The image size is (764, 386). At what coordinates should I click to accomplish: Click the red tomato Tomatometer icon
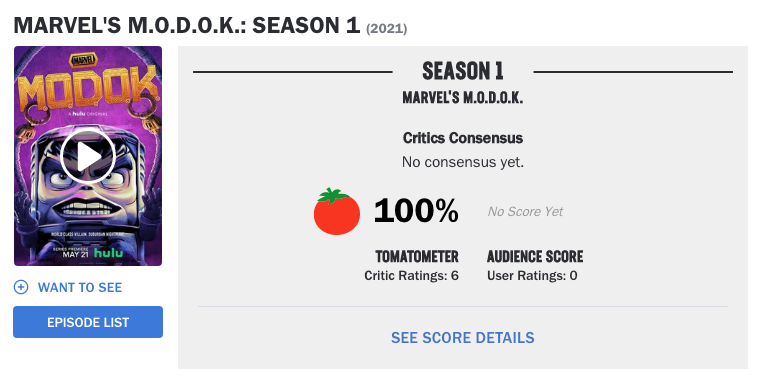[337, 212]
